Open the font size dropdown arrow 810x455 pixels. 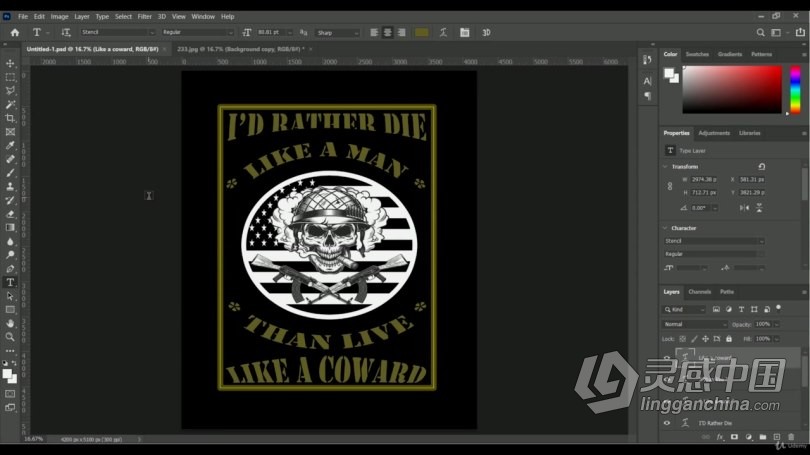289,32
